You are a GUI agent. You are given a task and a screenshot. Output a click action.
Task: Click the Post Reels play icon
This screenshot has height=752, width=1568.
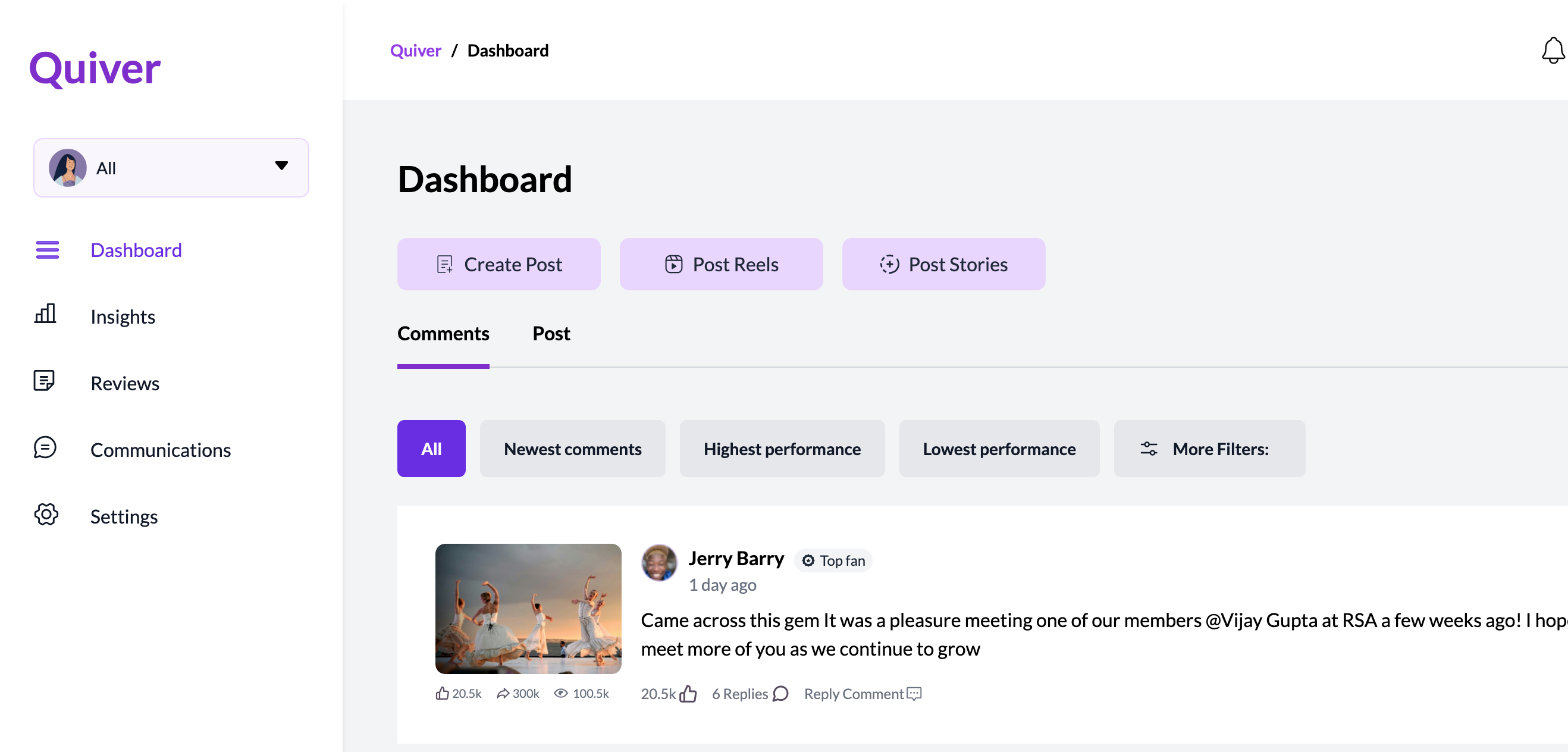coord(674,264)
